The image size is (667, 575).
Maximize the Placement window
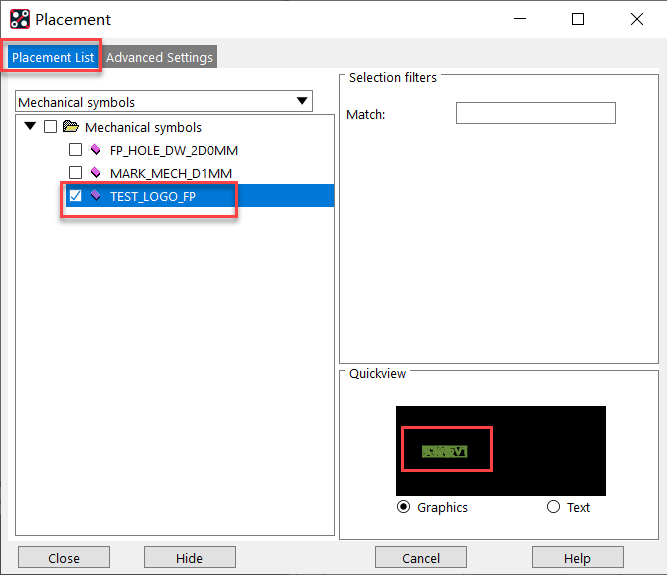[x=578, y=19]
